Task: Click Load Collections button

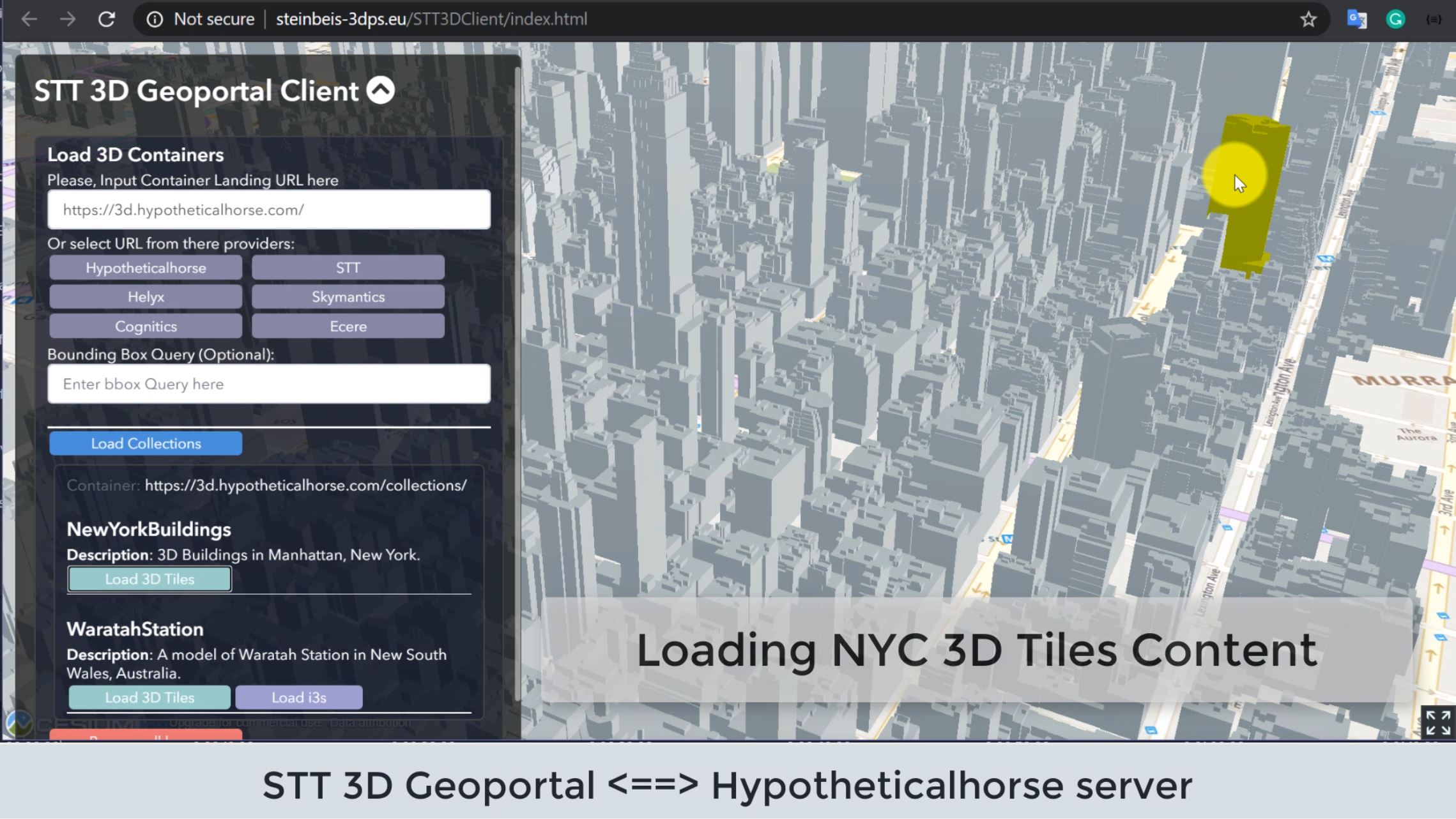Action: tap(146, 443)
